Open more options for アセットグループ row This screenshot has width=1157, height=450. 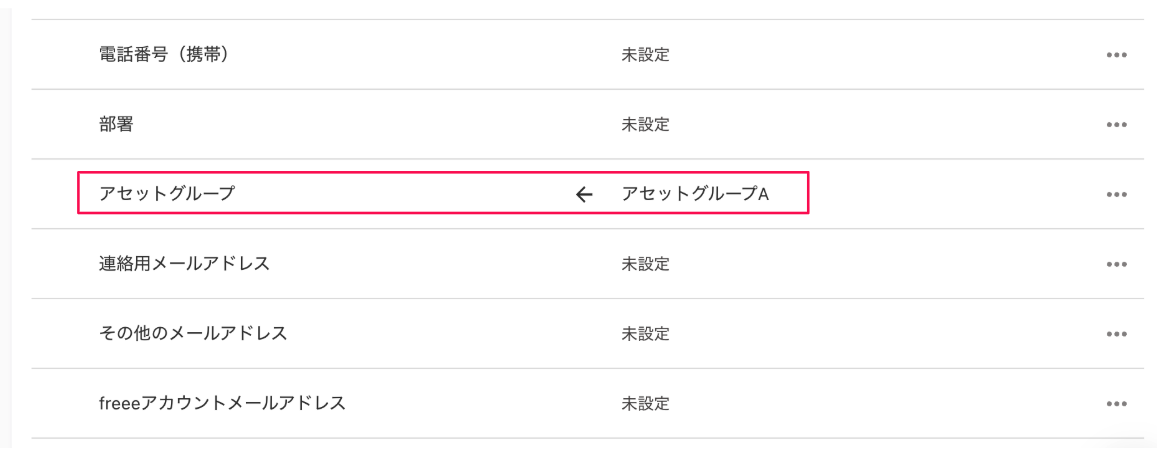point(1117,194)
